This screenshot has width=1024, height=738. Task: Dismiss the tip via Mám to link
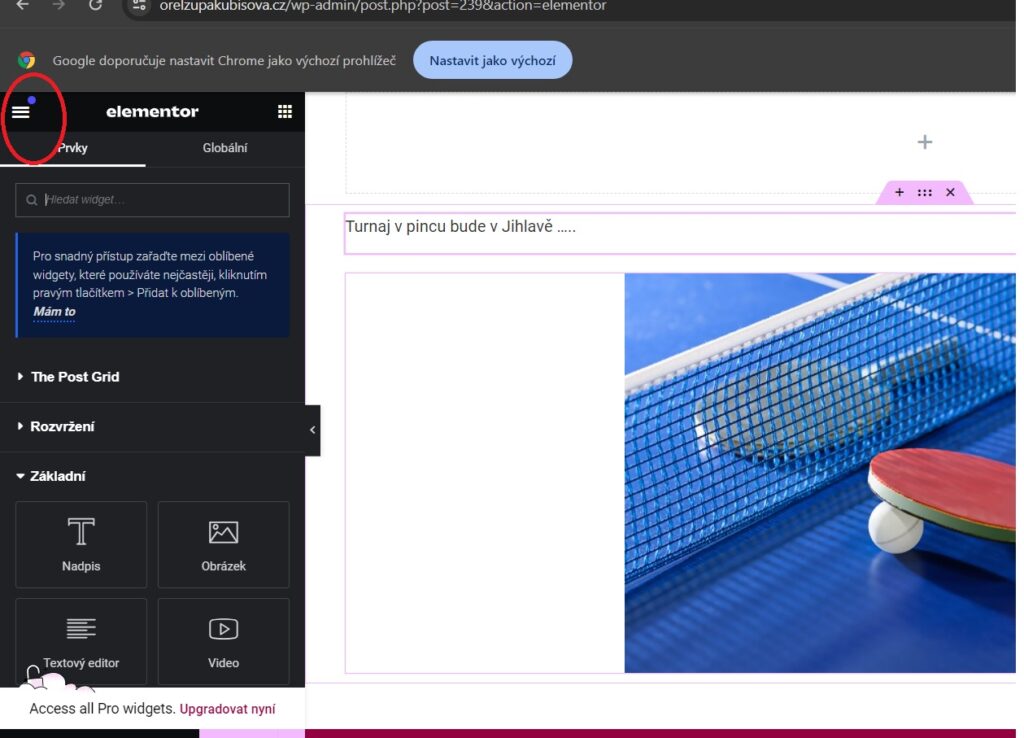click(54, 312)
